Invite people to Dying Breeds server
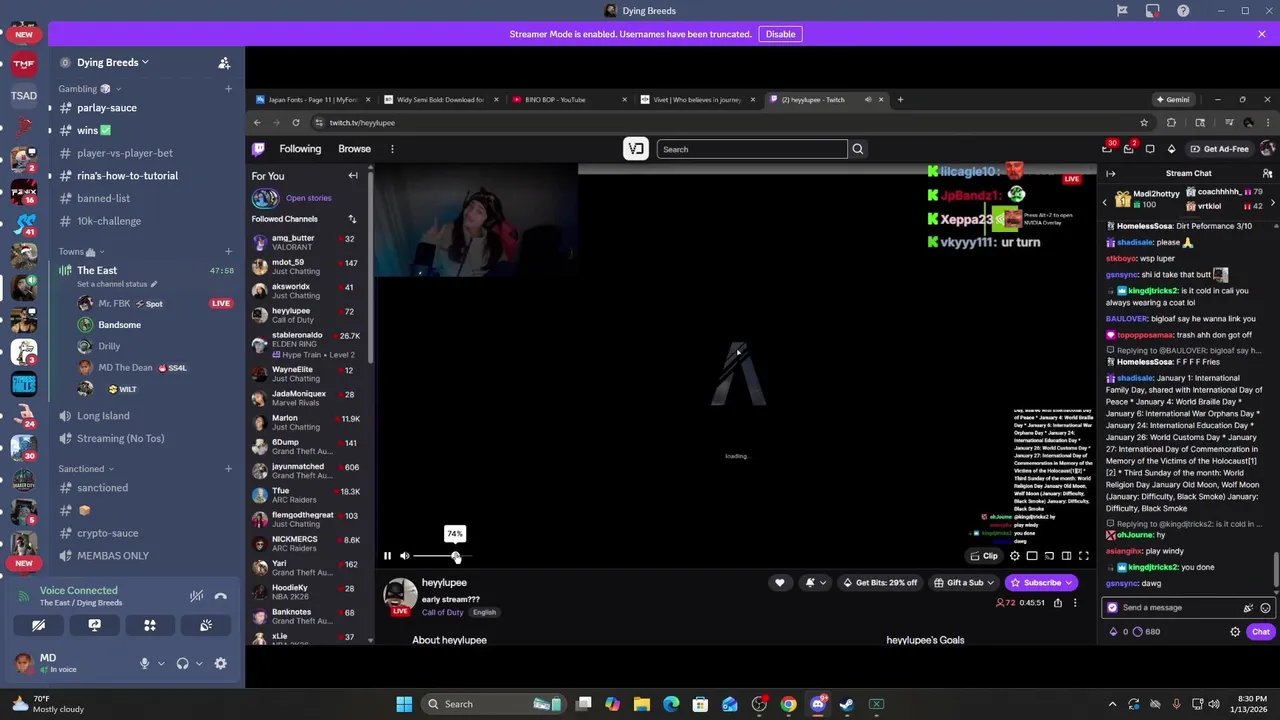The height and width of the screenshot is (720, 1280). coord(224,62)
